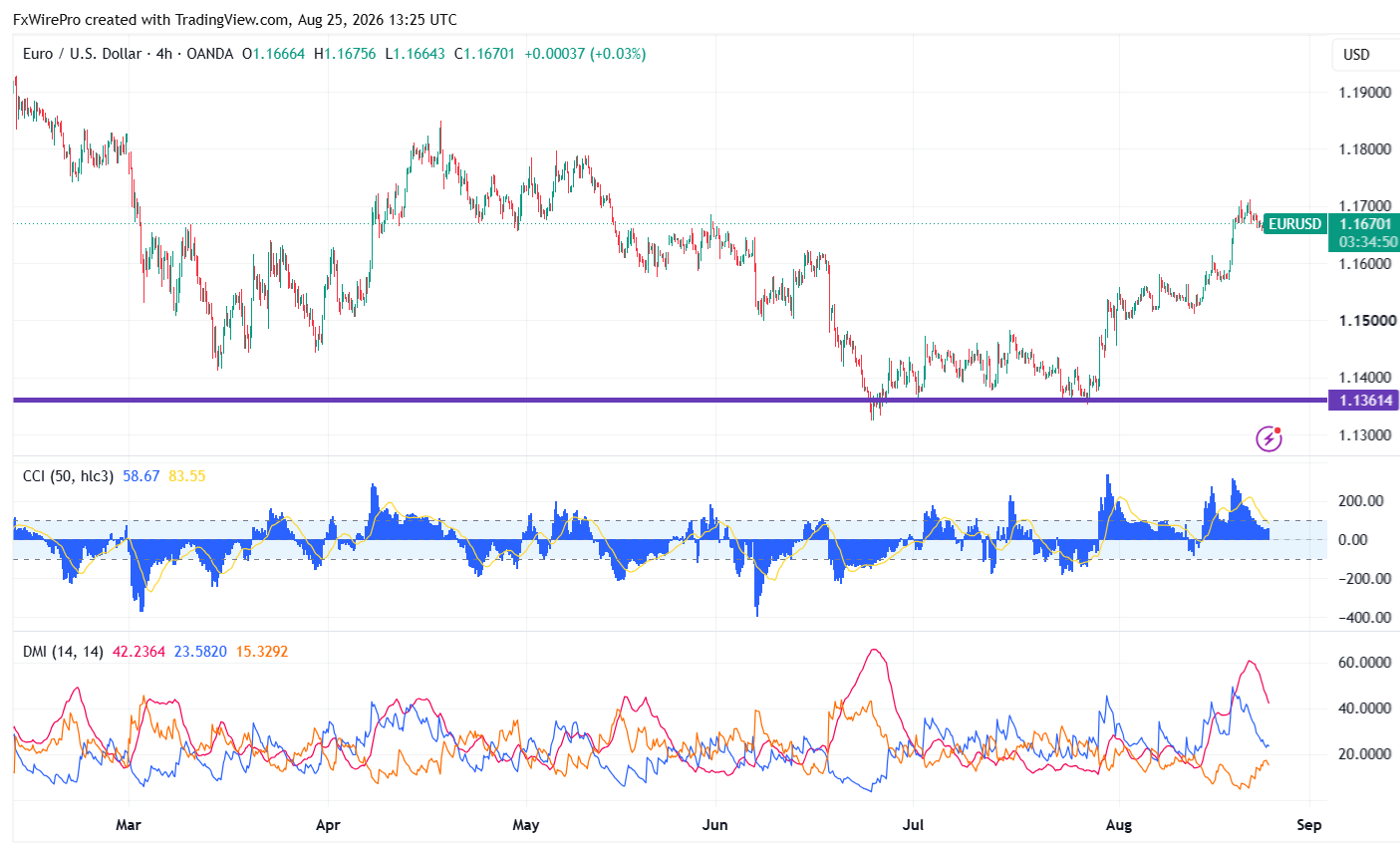Click the current price tag 1.16701
Viewport: 1400px width, 844px height.
click(x=1365, y=224)
